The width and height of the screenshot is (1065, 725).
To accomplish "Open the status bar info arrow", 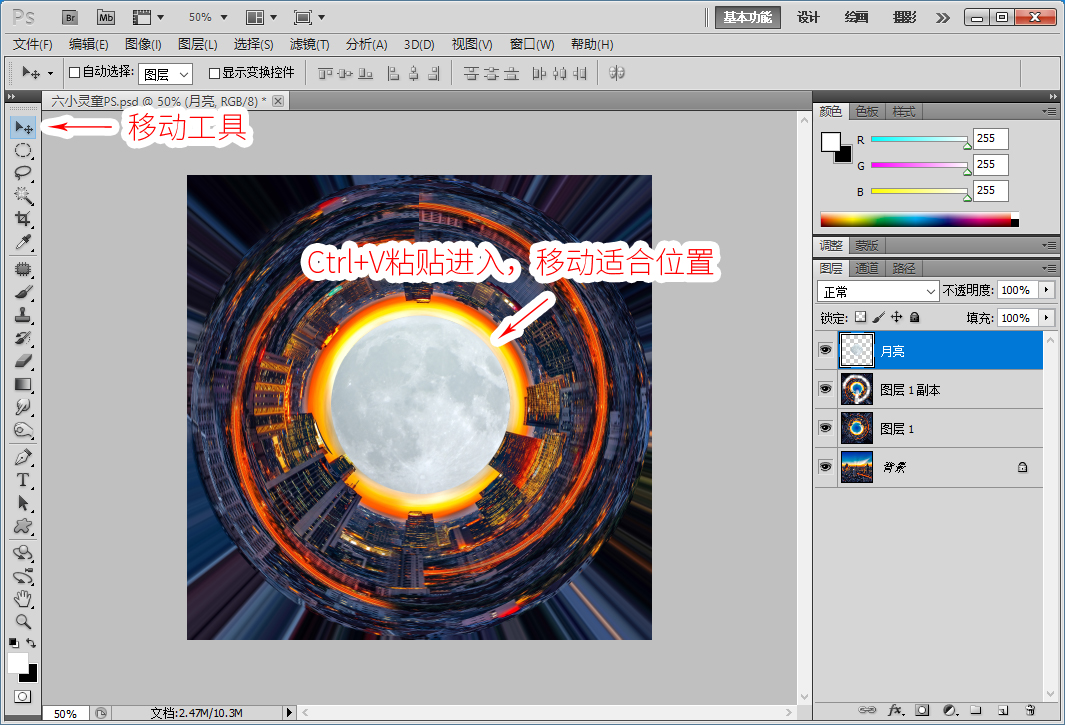I will click(289, 713).
